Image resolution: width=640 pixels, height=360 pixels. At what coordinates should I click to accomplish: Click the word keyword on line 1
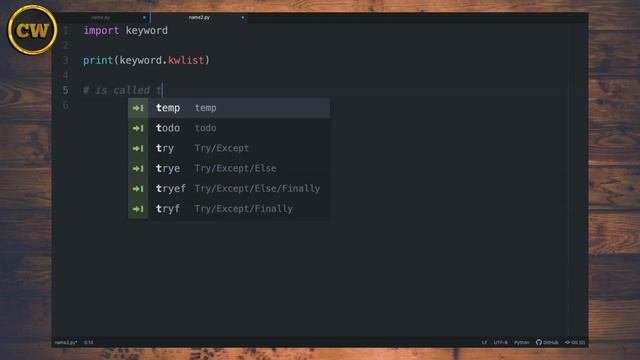pos(147,31)
